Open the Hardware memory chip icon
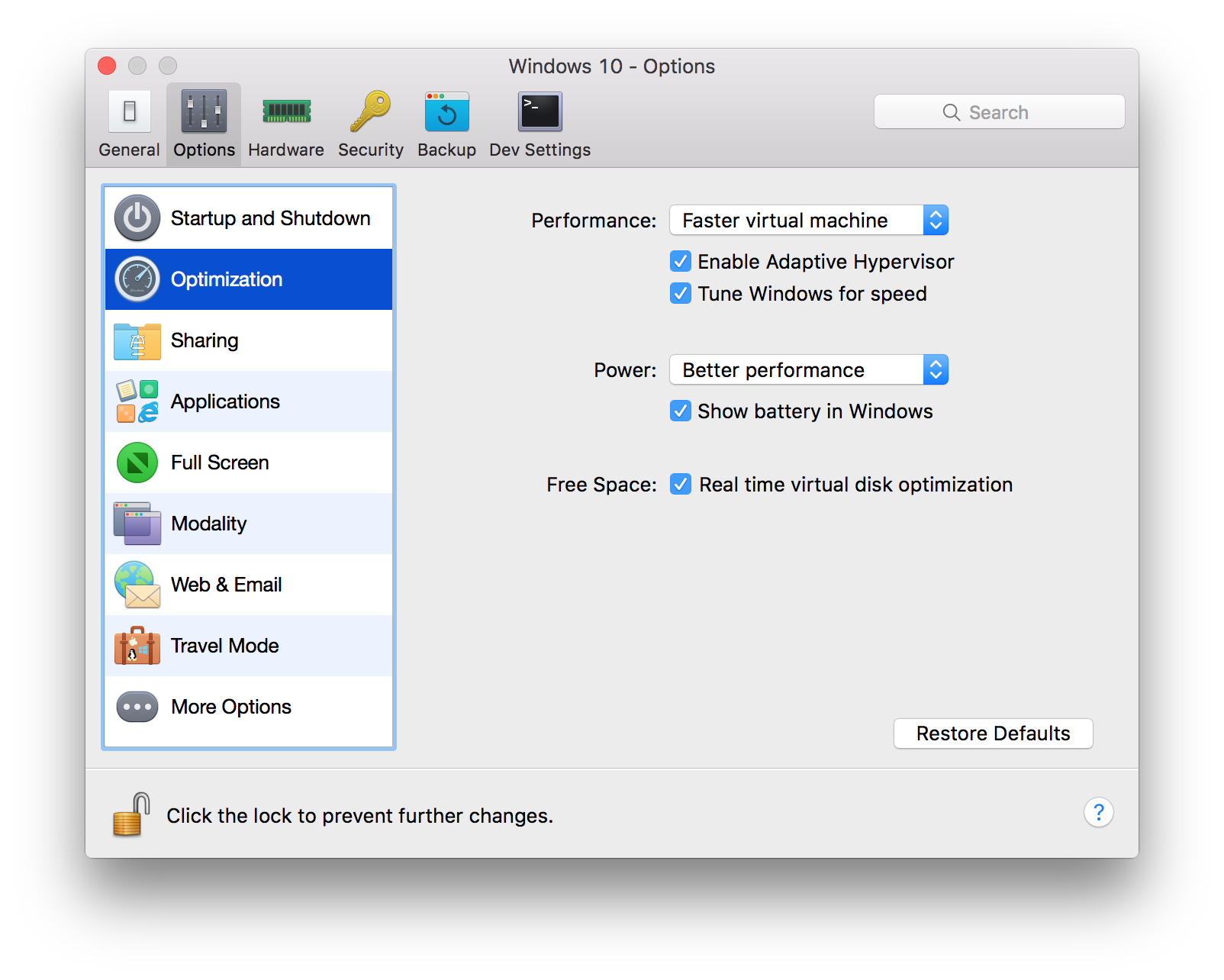The height and width of the screenshot is (980, 1224). 286,112
